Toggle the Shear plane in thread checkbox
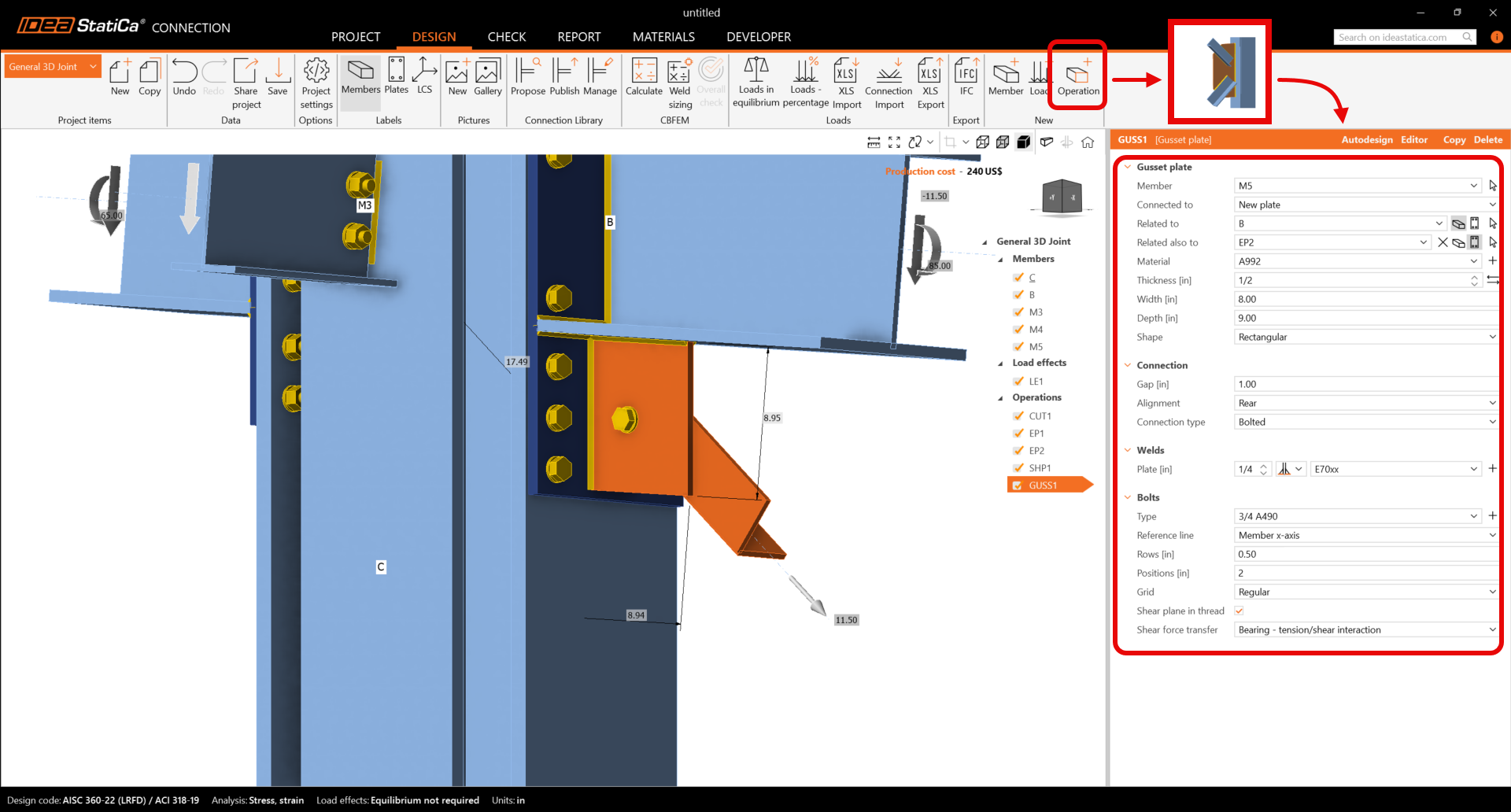Screen dimensions: 1511x812 pyautogui.click(x=1239, y=611)
